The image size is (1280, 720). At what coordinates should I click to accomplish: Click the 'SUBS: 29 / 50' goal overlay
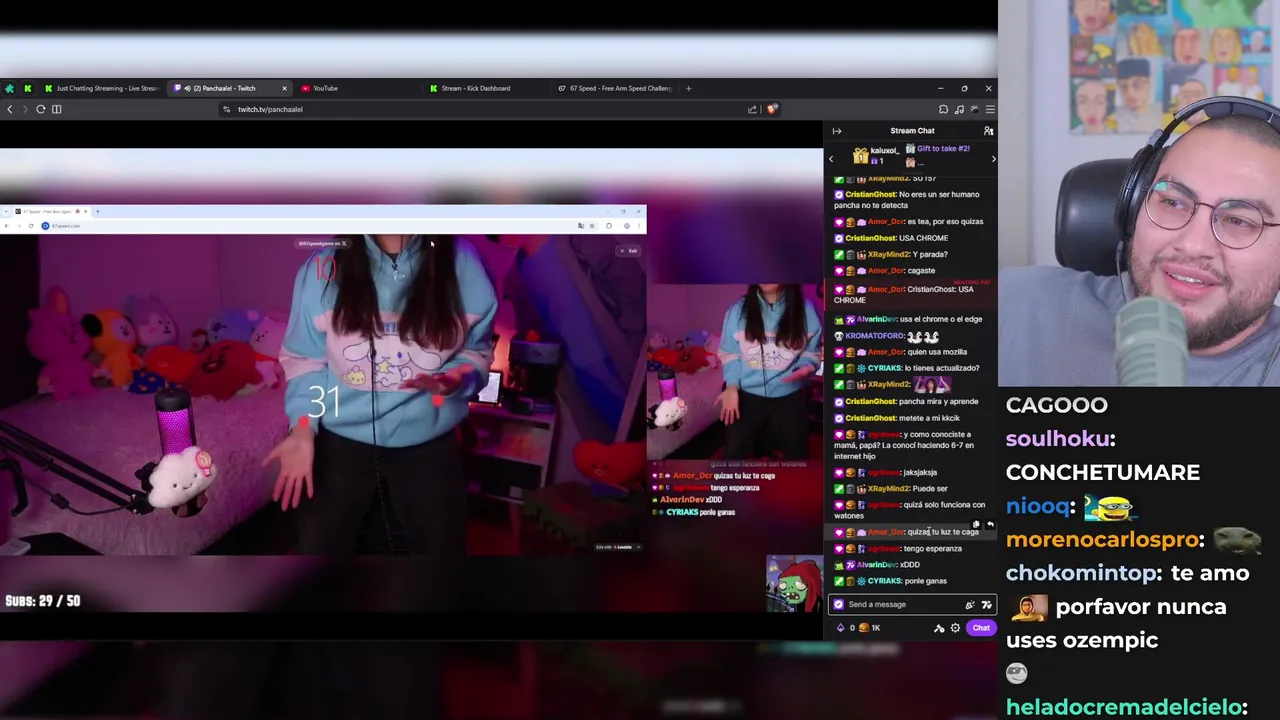[43, 601]
